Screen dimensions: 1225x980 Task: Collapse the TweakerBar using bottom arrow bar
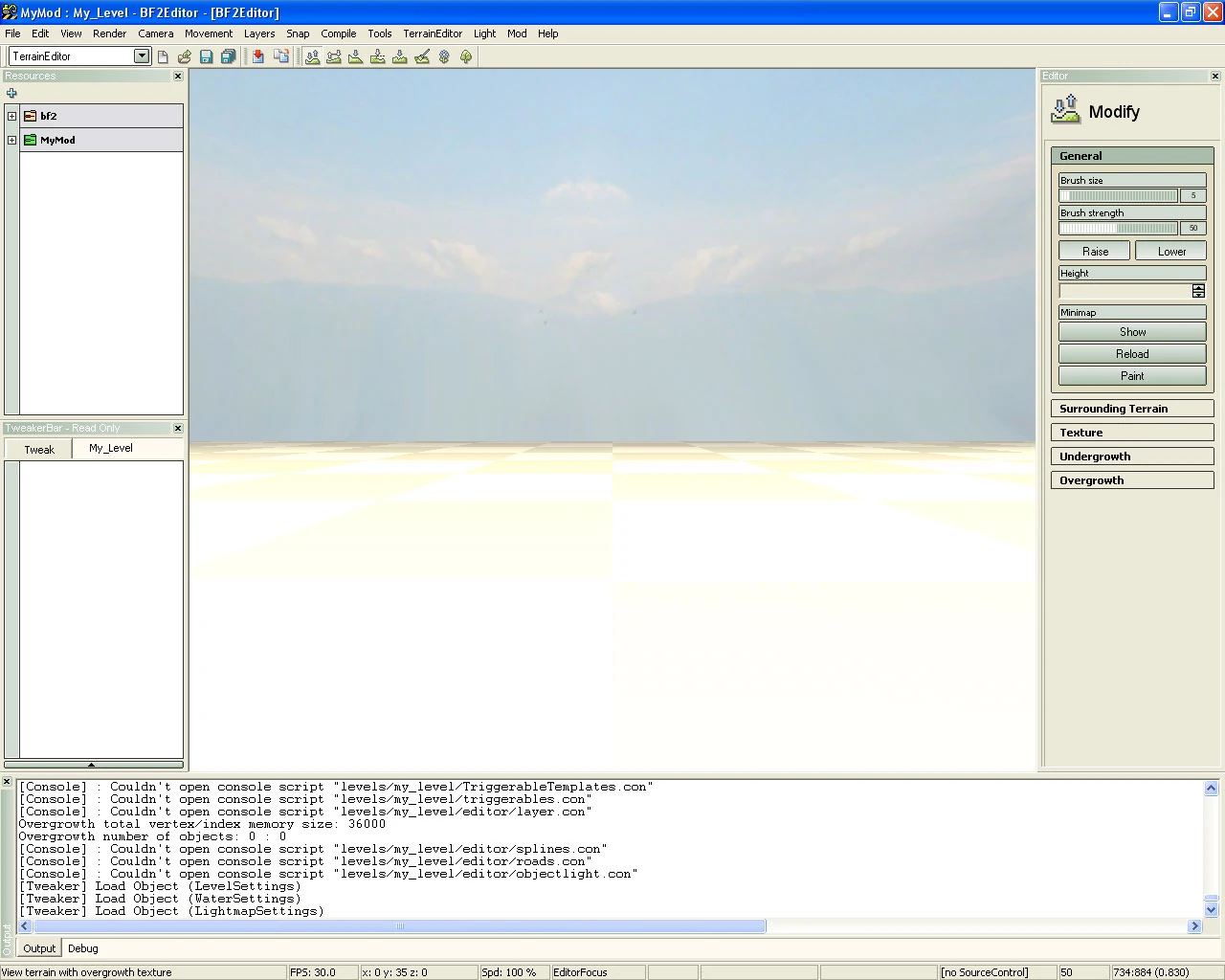93,765
